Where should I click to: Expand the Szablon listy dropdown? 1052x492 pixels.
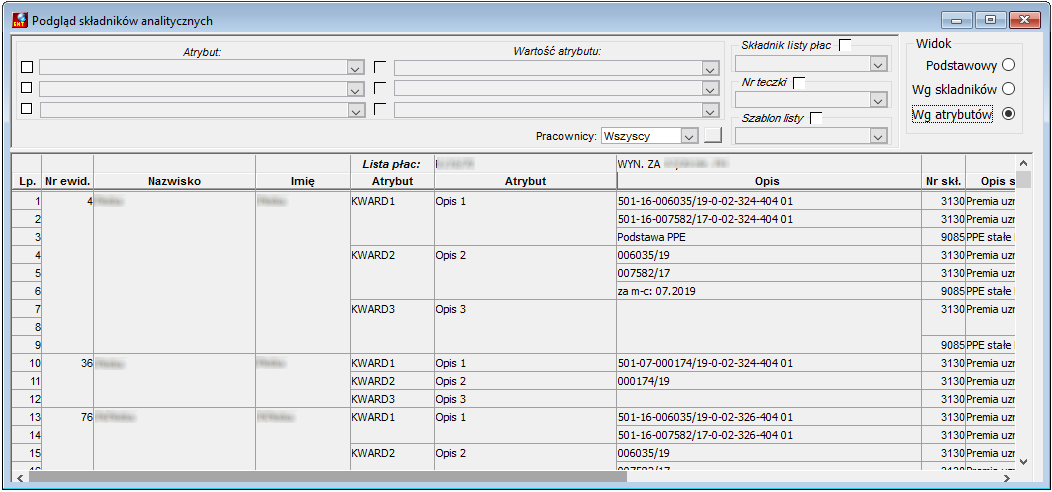tap(878, 136)
